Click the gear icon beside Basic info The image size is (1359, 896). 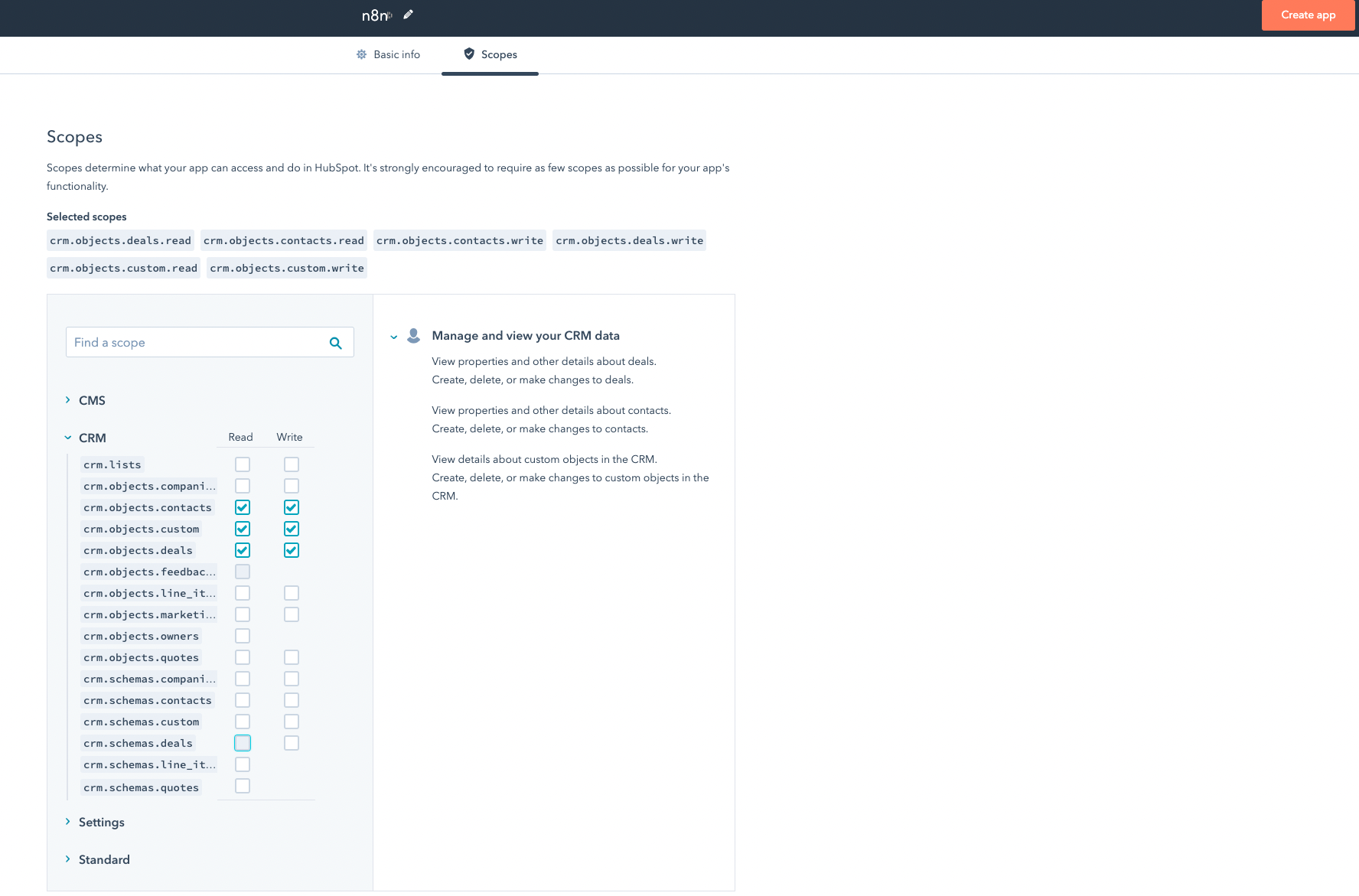[x=360, y=54]
